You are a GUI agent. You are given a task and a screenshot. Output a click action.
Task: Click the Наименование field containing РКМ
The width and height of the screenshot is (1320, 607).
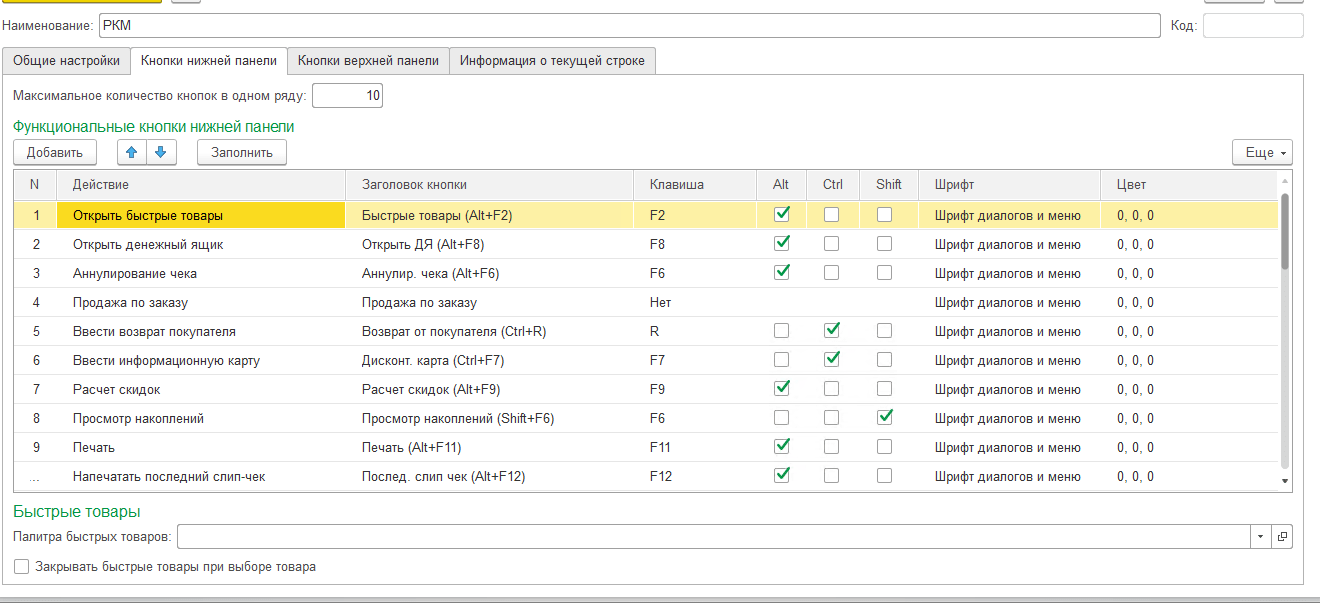pos(628,25)
